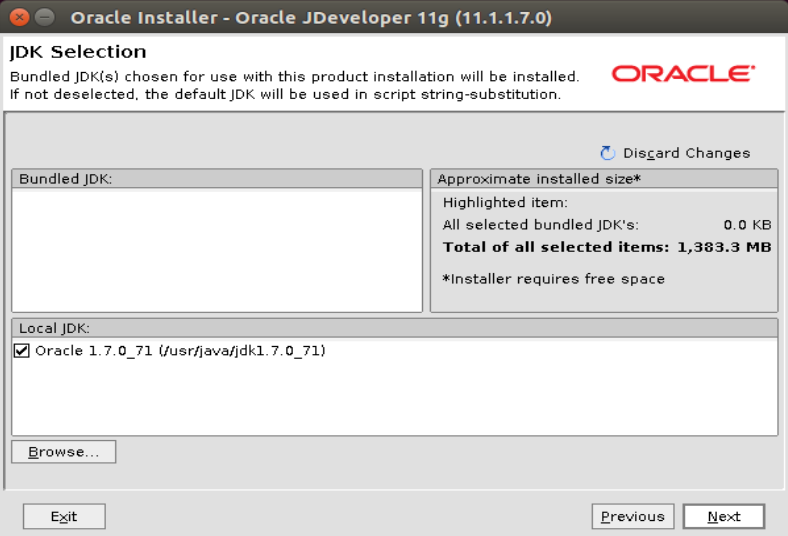This screenshot has width=788, height=536.
Task: Click the 1,383.3 MB total value
Action: pyautogui.click(x=724, y=247)
